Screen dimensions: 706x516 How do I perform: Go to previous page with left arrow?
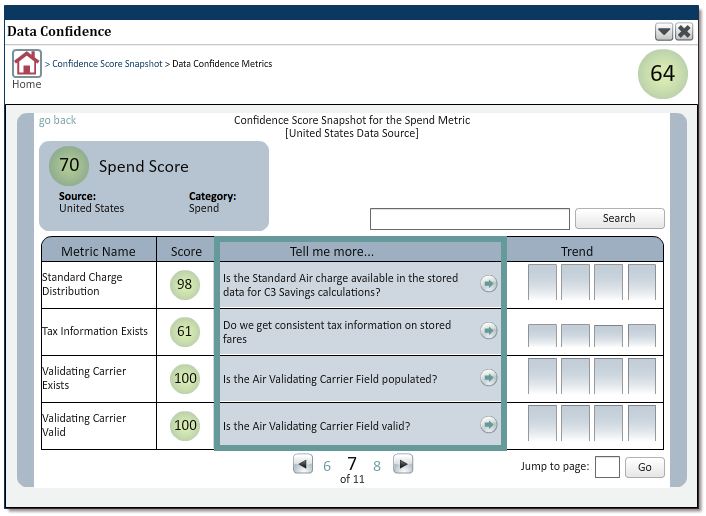(x=303, y=464)
